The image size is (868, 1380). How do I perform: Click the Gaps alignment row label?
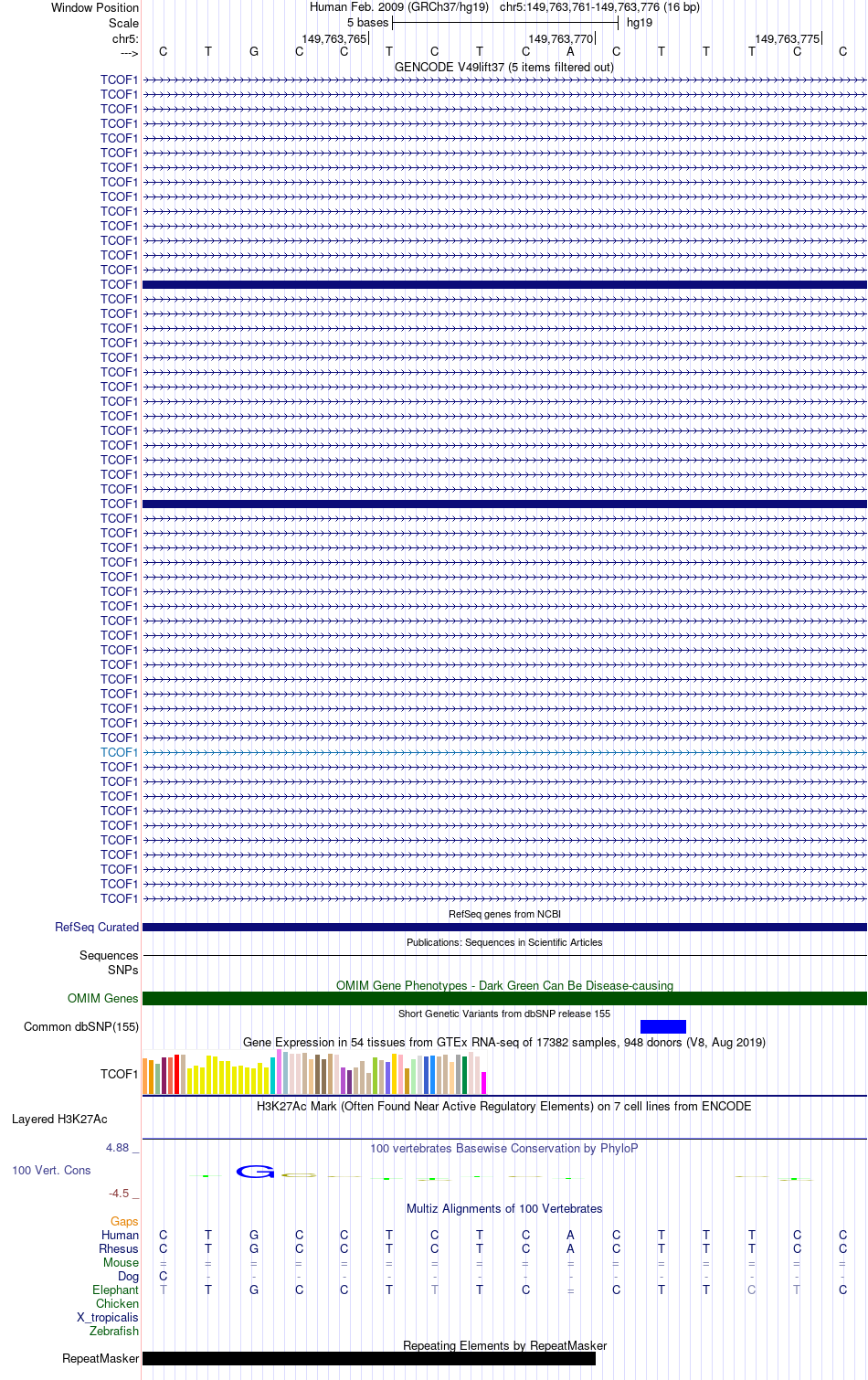coord(124,1221)
